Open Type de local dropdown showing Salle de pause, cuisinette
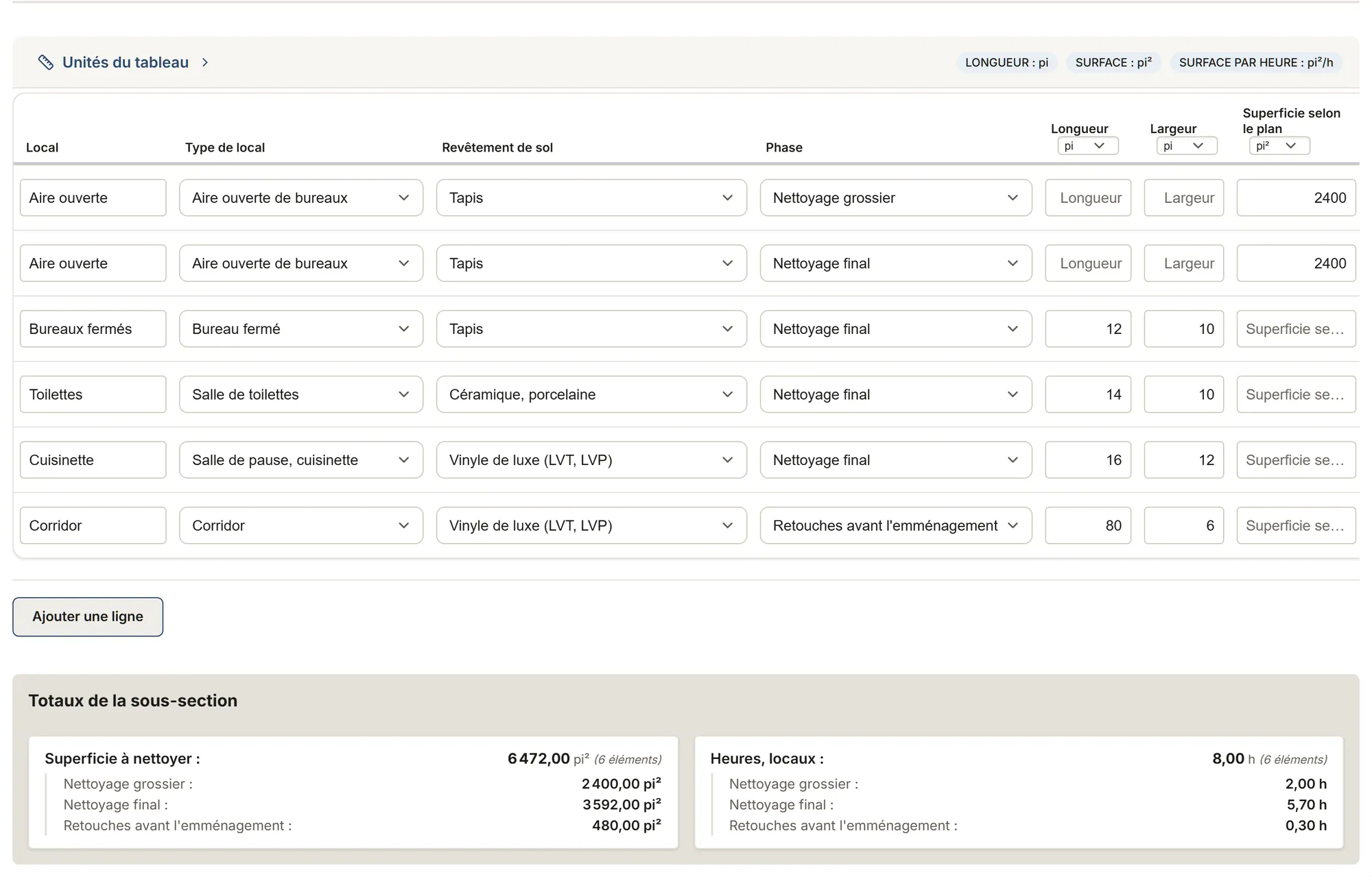1372x877 pixels. [x=301, y=459]
